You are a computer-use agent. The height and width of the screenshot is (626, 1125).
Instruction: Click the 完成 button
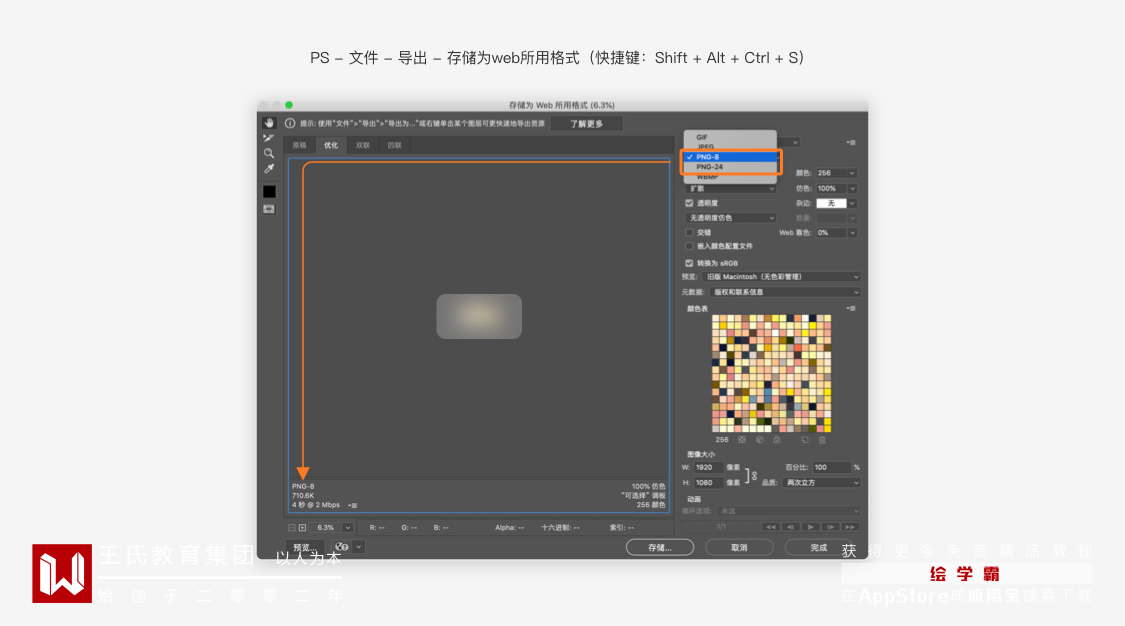click(819, 547)
